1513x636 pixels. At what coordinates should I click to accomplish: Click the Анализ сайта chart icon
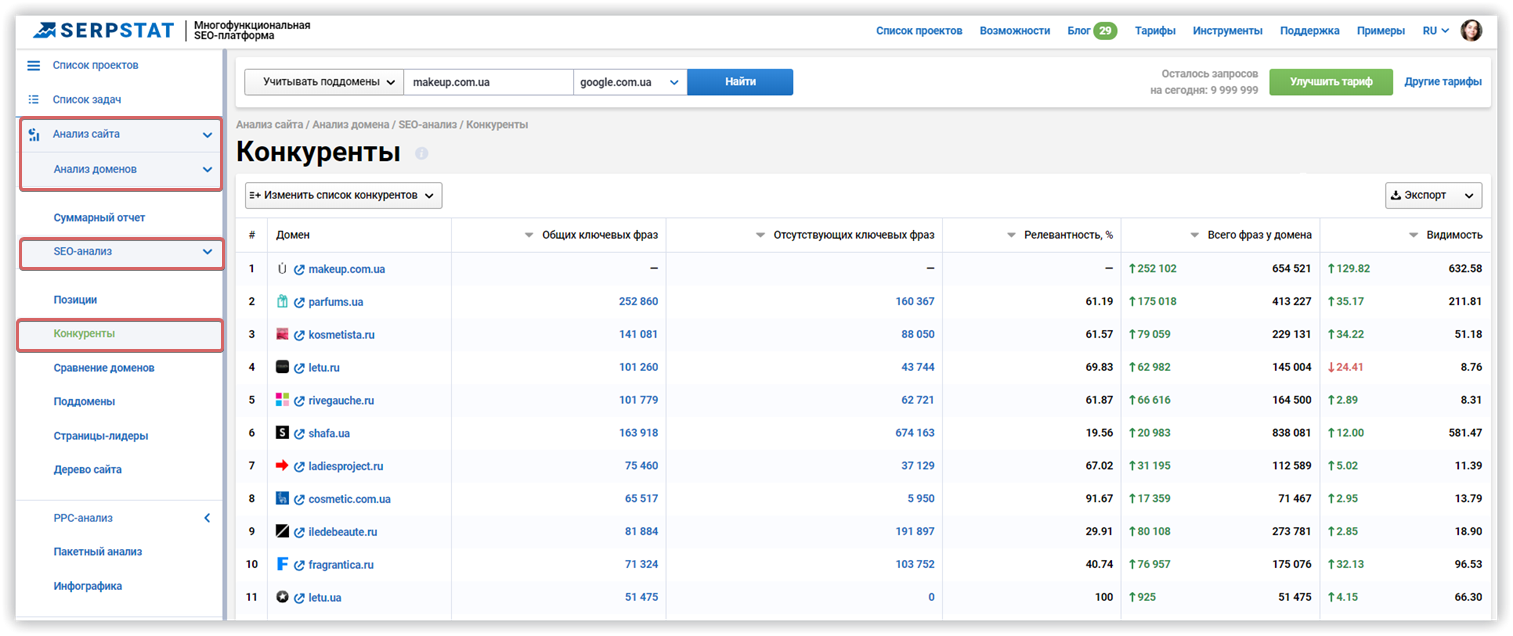coord(33,134)
